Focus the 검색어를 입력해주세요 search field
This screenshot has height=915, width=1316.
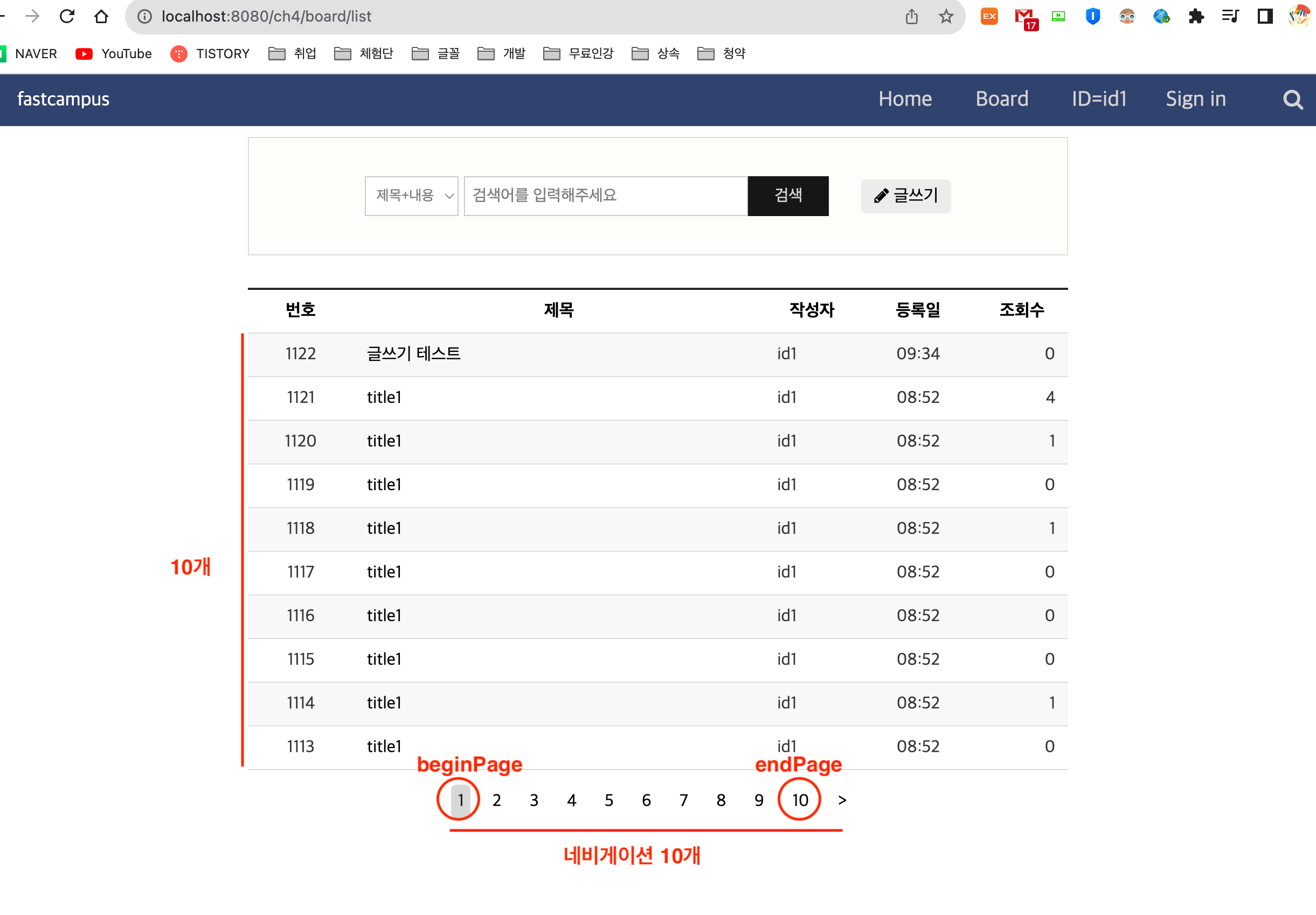coord(605,196)
